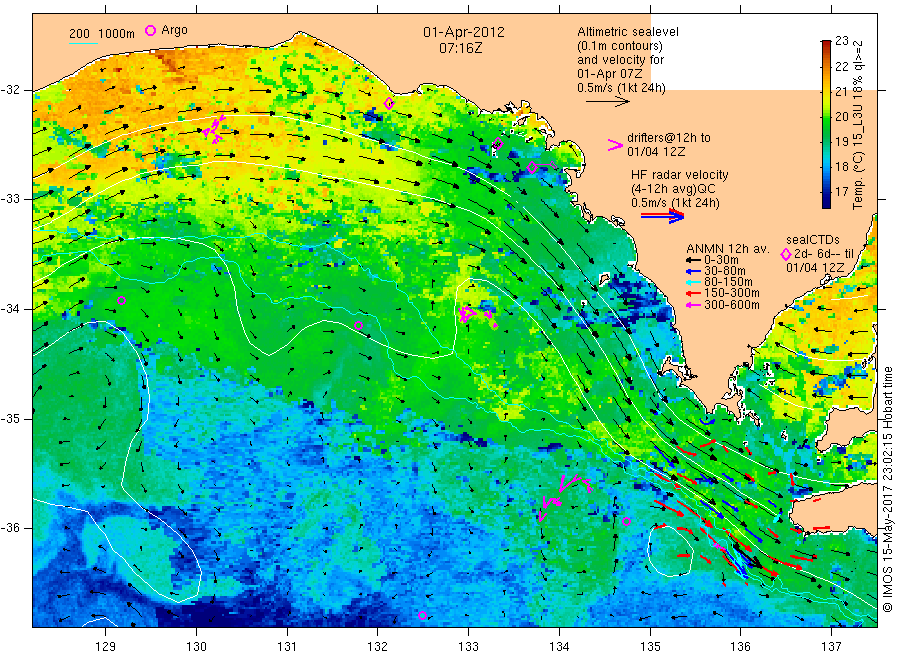
Task: Click the '0.5m/s (1kt 24h)' text under HF radar
Action: (x=675, y=203)
